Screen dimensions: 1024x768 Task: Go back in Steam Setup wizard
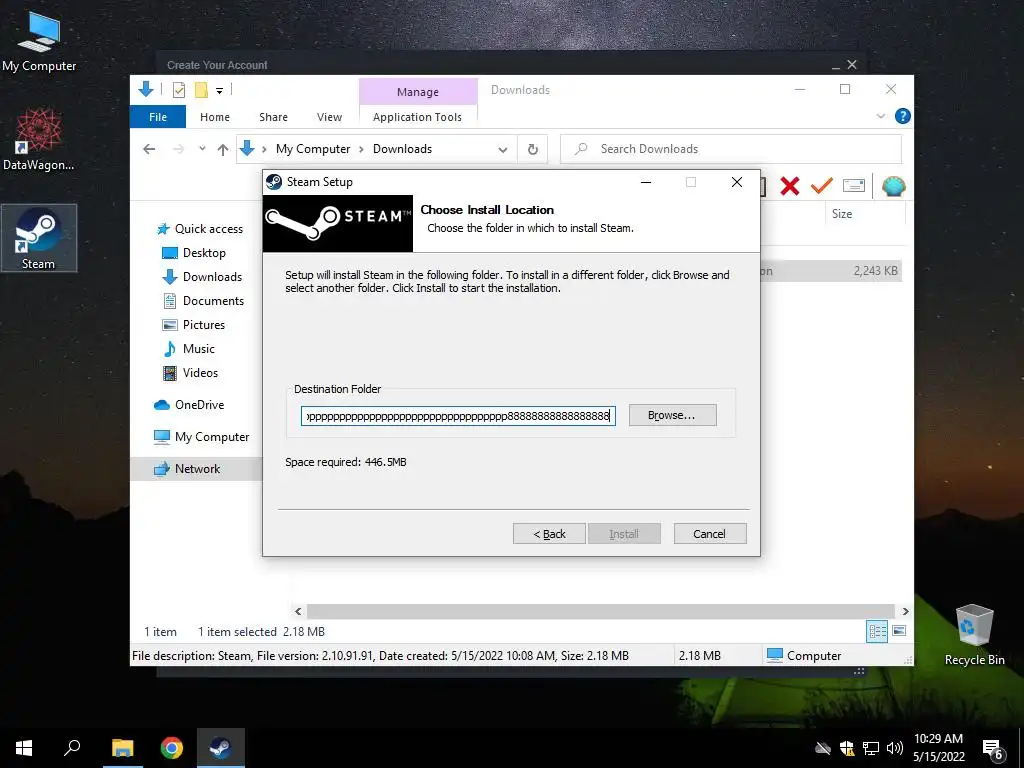tap(549, 534)
